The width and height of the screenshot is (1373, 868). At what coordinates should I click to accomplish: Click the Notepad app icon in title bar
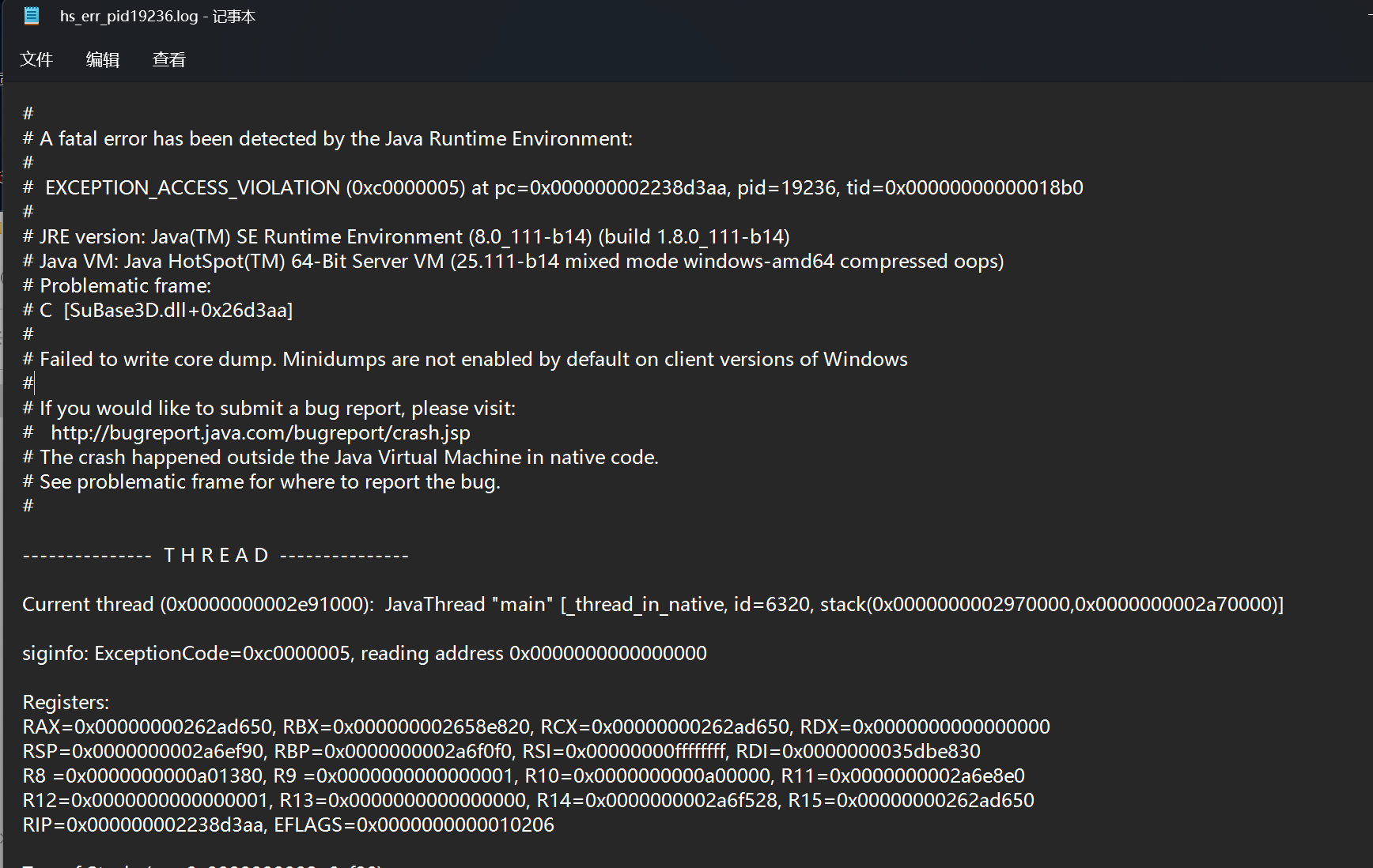coord(31,16)
